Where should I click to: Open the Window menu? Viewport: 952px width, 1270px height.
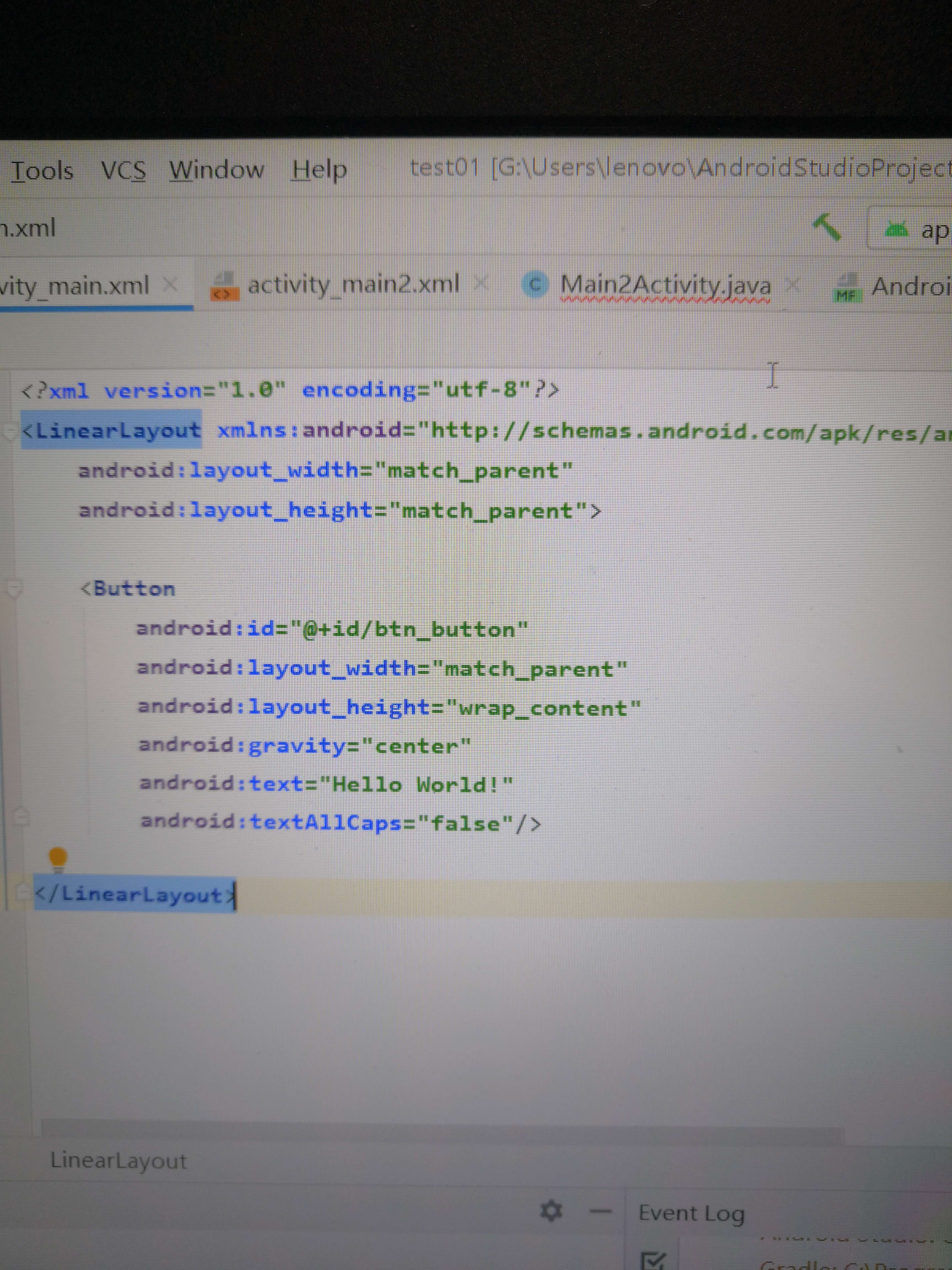(x=216, y=170)
